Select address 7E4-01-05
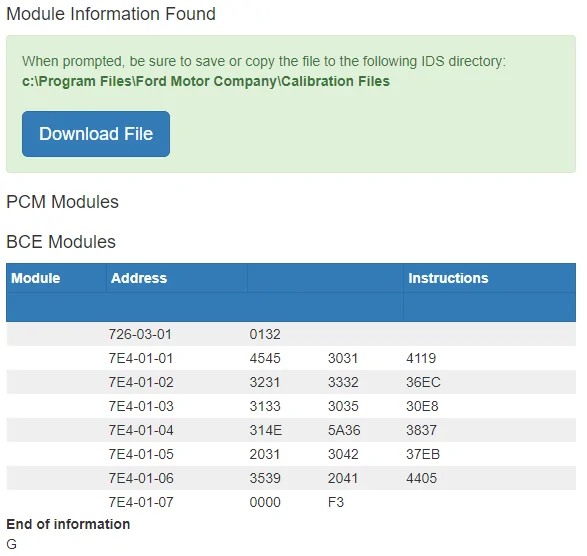 (x=141, y=454)
